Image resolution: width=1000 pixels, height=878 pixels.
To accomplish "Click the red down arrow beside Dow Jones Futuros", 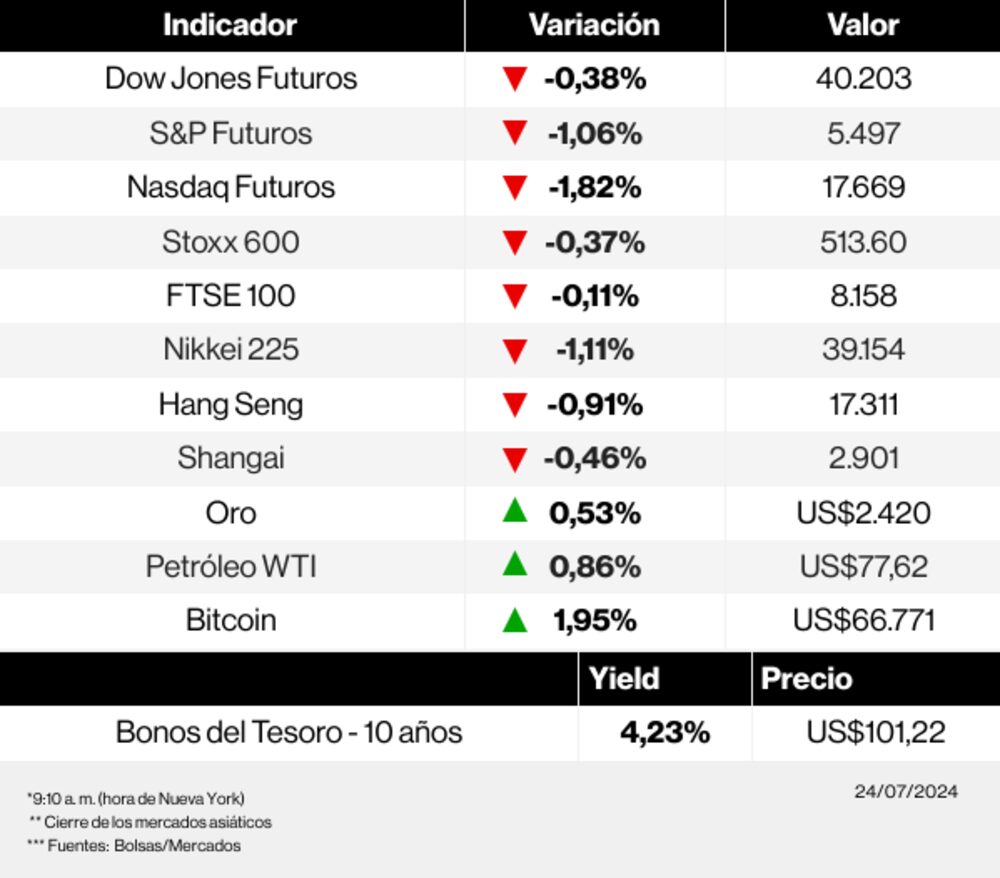I will tap(514, 79).
